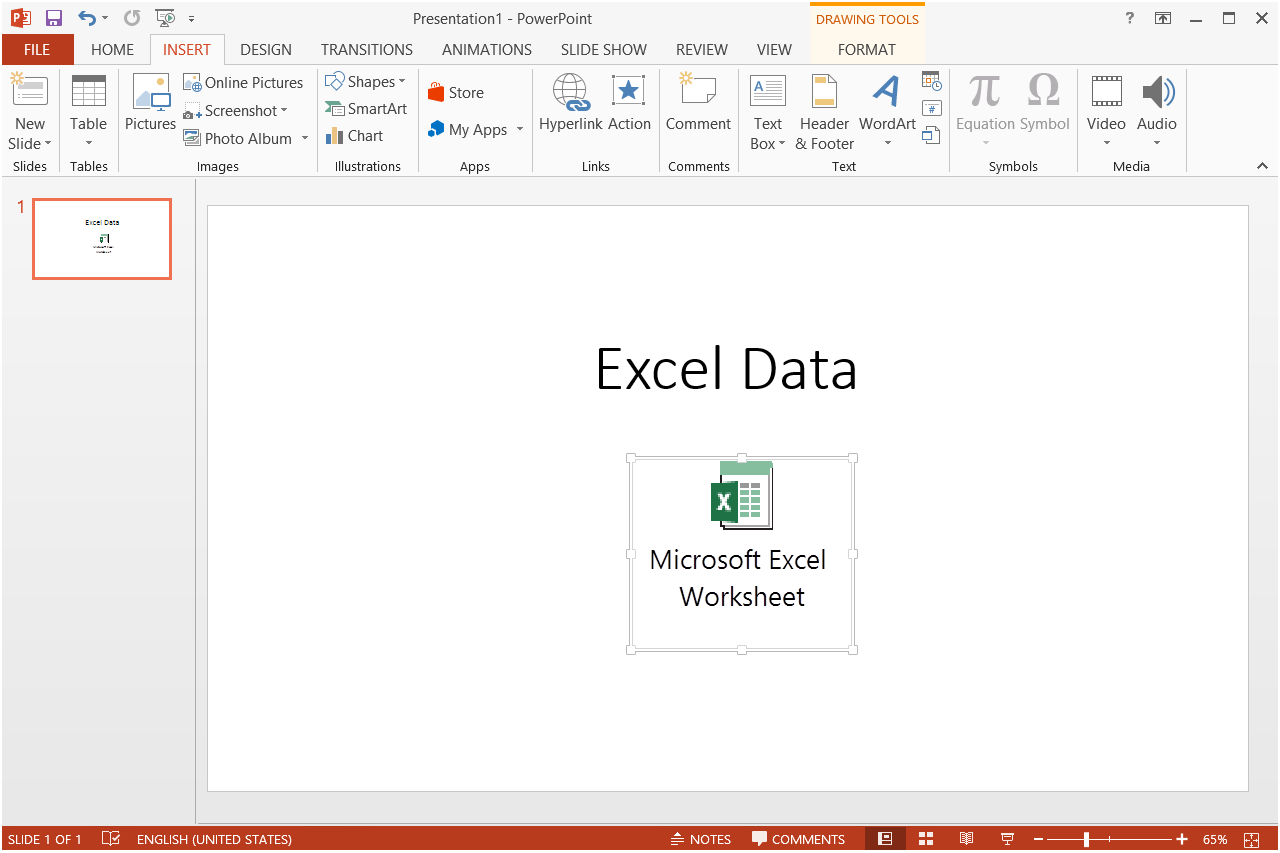
Task: Open the VIEW tab
Action: (774, 49)
